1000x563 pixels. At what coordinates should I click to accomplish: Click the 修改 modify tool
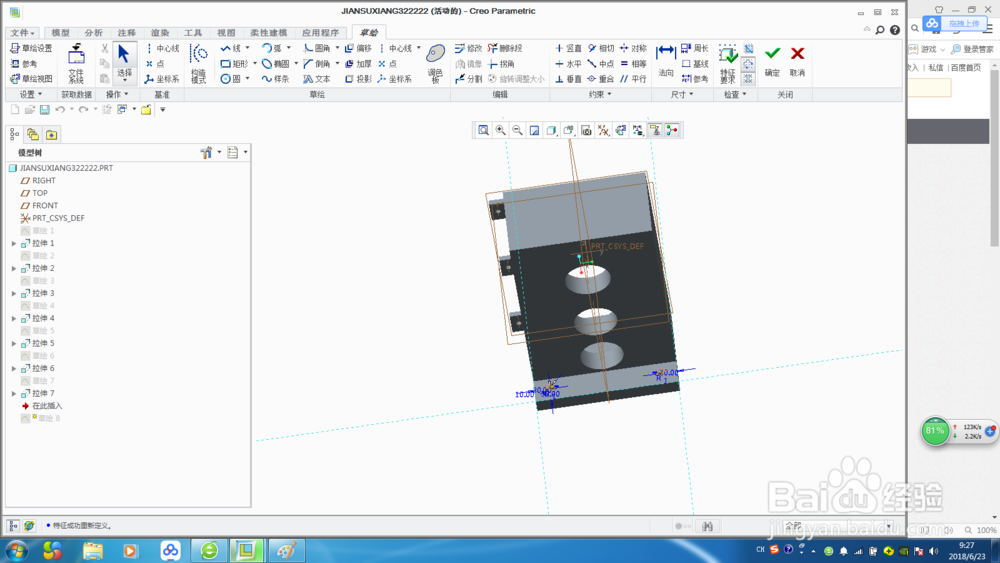[469, 48]
